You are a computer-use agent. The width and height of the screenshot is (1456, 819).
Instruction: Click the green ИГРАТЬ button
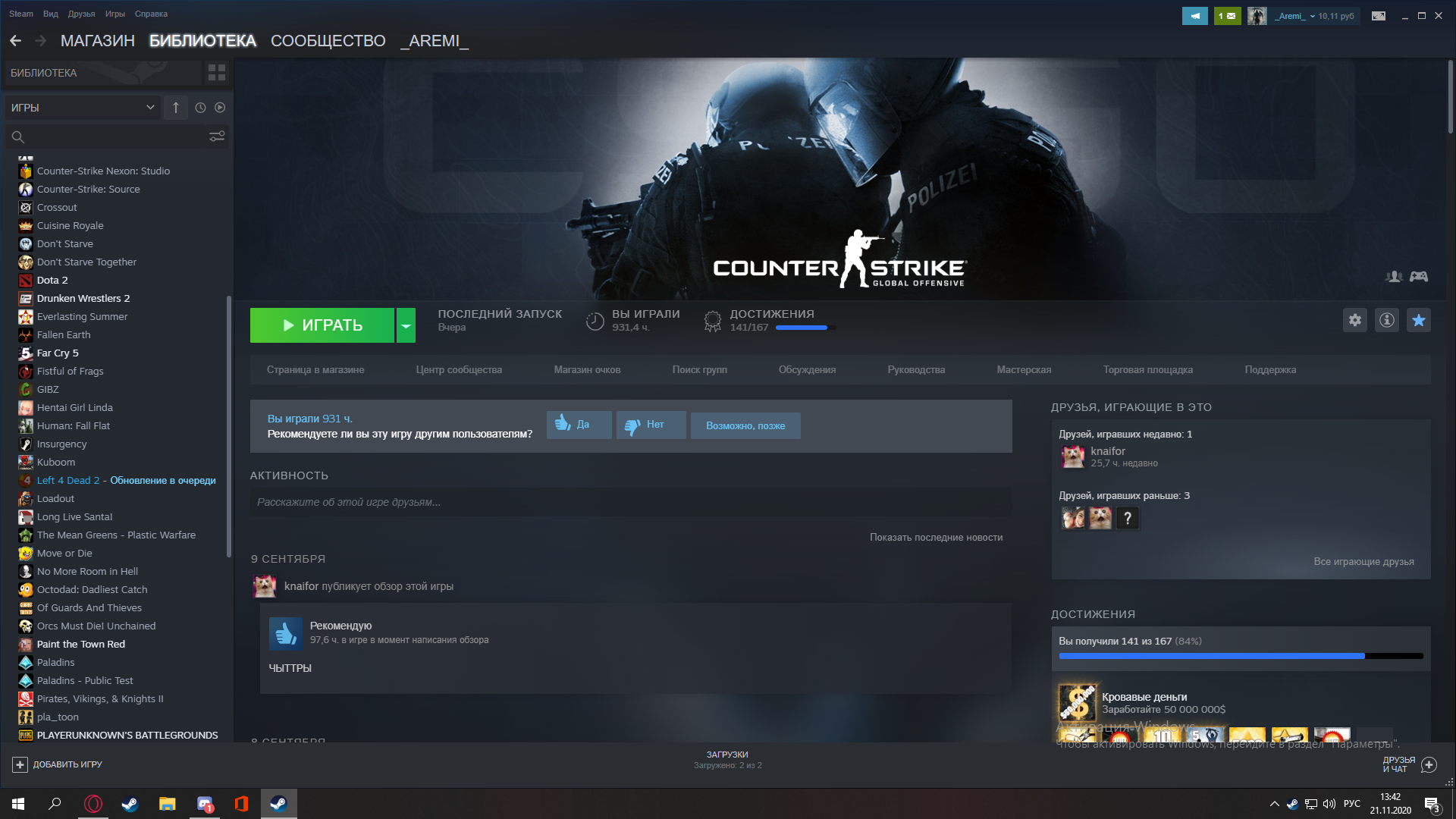pyautogui.click(x=322, y=325)
